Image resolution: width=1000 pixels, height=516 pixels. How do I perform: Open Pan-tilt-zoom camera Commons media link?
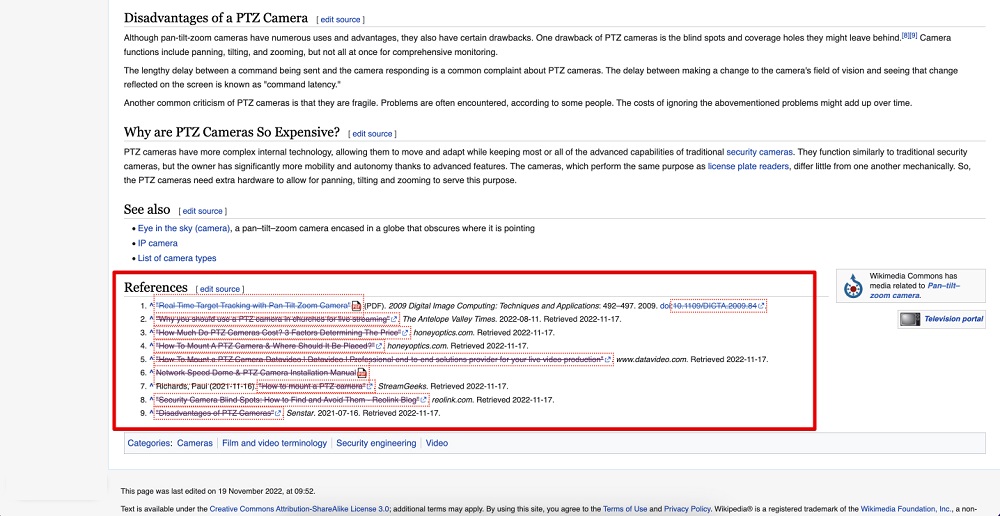pos(915,291)
